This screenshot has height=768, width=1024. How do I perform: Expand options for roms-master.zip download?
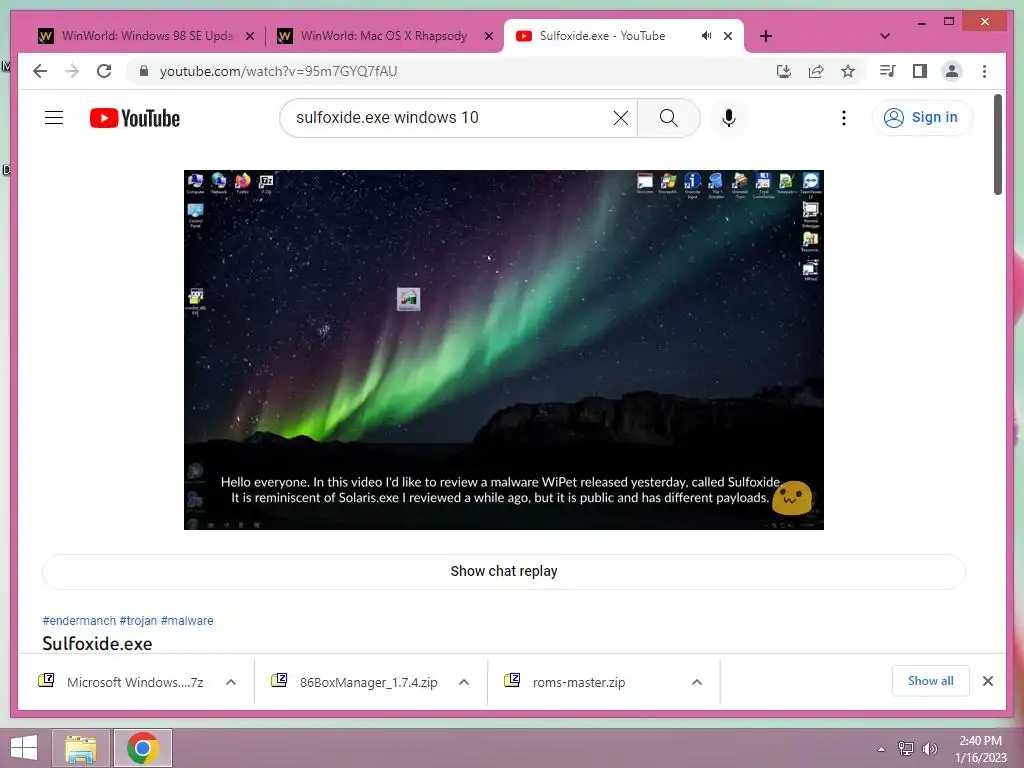pos(697,682)
